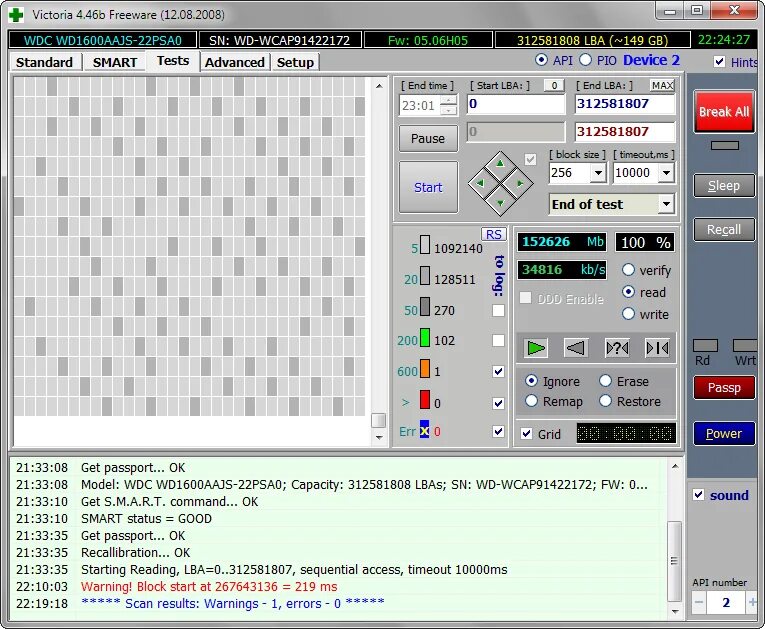This screenshot has width=765, height=629.
Task: Enable logging for 200 ms blocks
Action: tap(498, 340)
